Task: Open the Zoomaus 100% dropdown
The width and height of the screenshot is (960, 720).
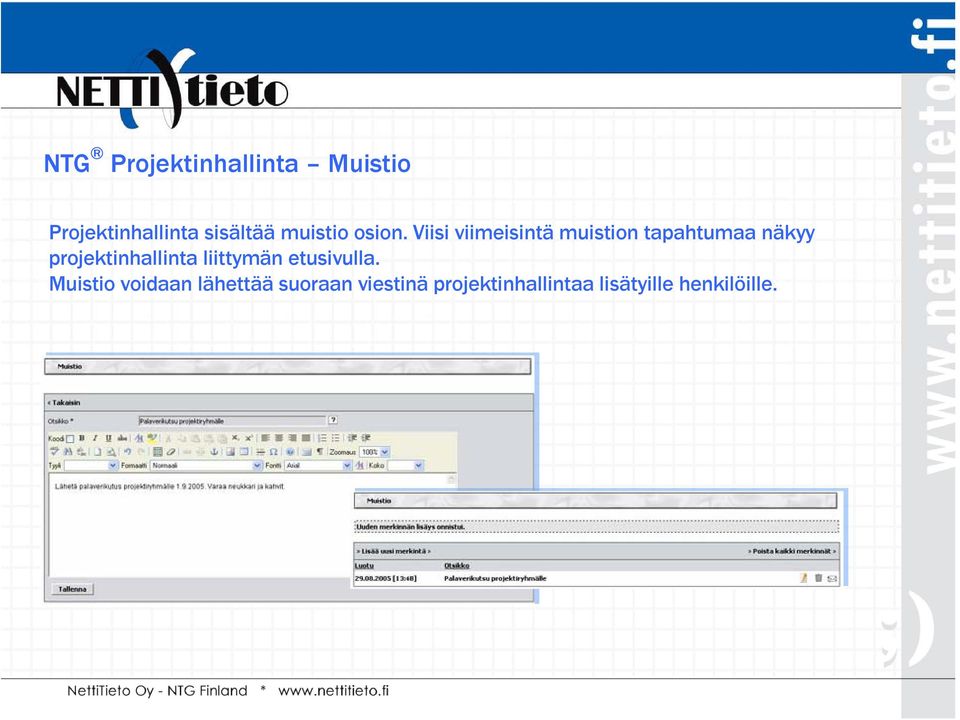Action: (375, 452)
